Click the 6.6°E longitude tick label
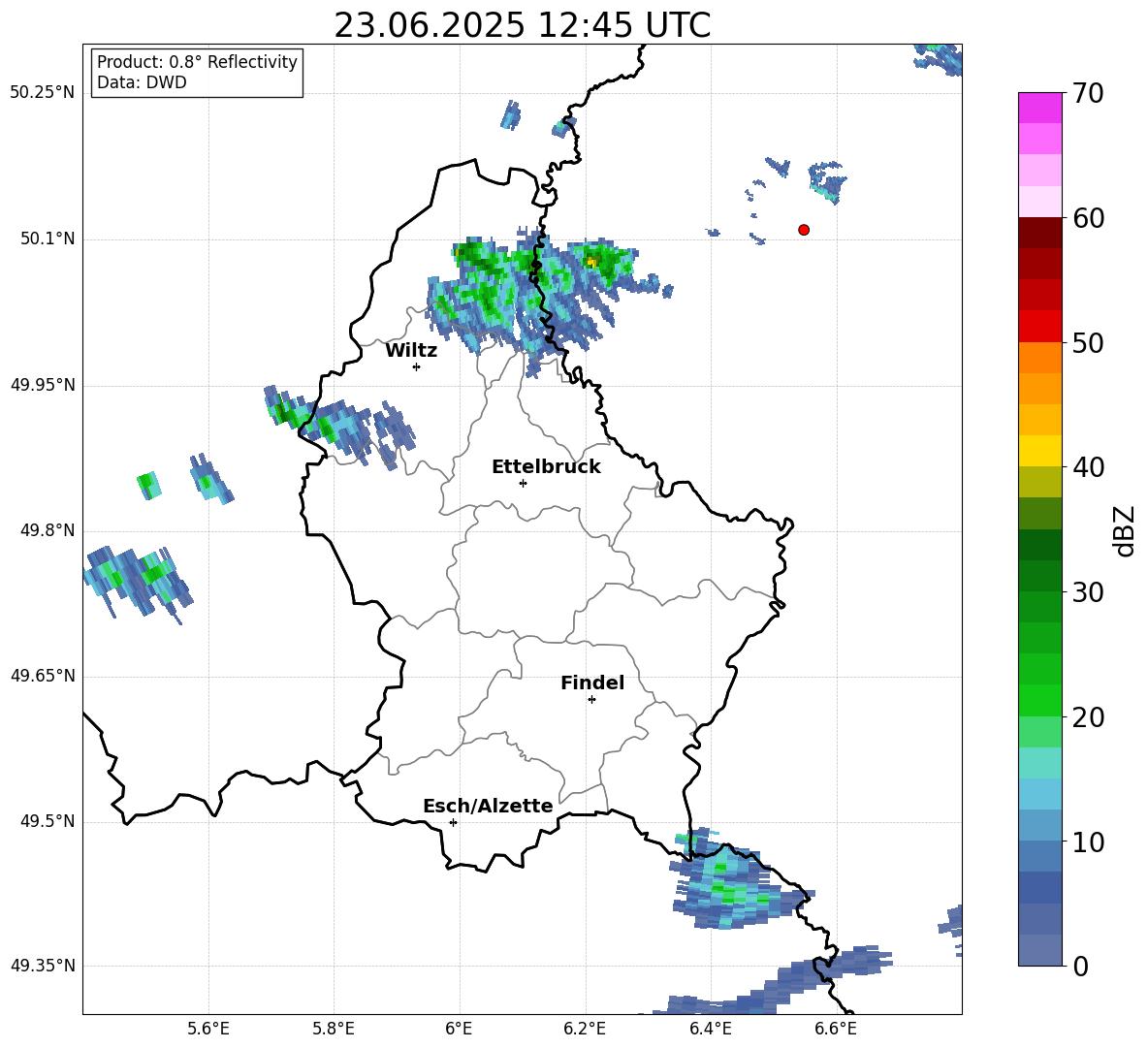Image resolution: width=1148 pixels, height=1048 pixels. pos(836,1029)
